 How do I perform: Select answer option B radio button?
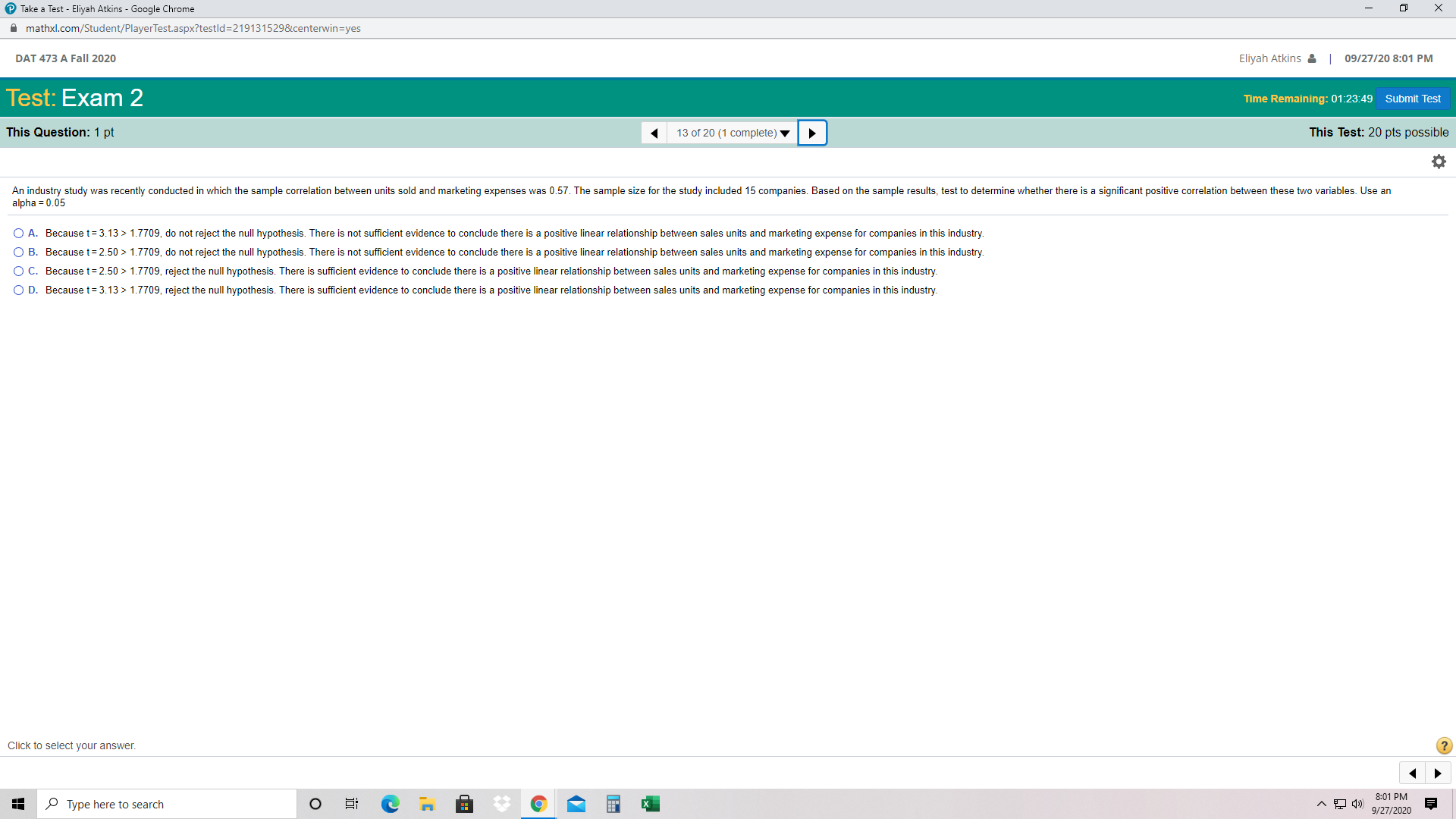click(18, 253)
